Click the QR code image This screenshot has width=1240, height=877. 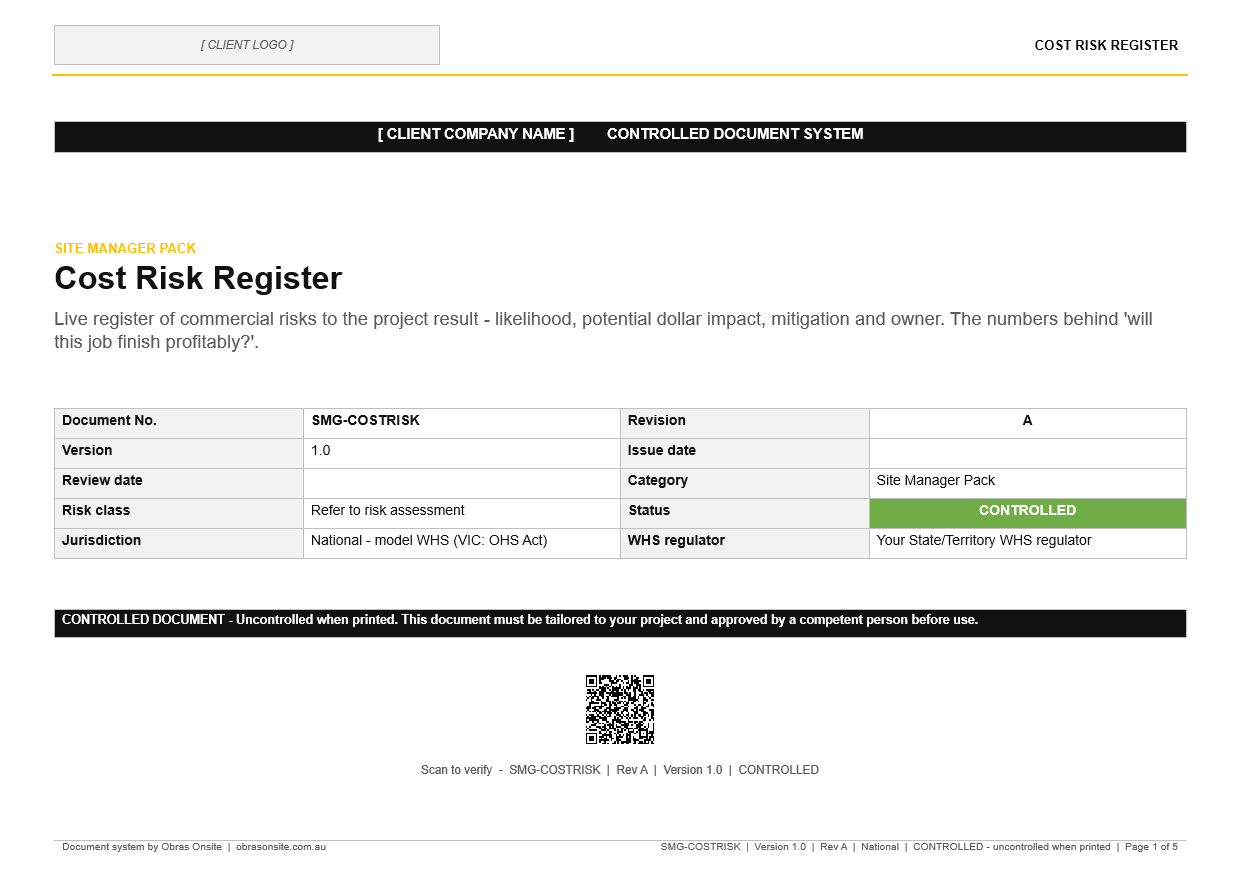click(620, 709)
